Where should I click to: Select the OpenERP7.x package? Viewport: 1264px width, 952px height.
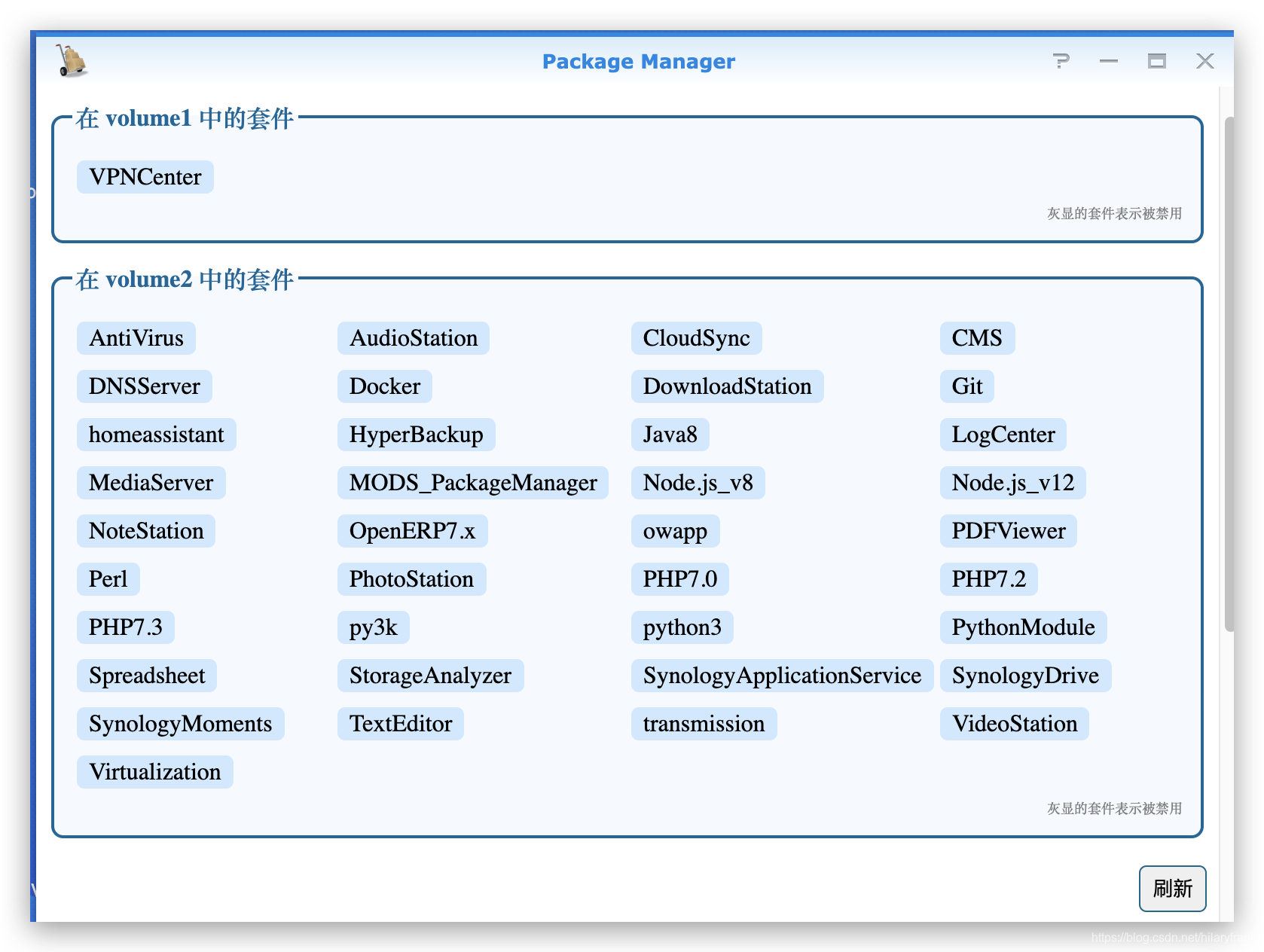413,531
